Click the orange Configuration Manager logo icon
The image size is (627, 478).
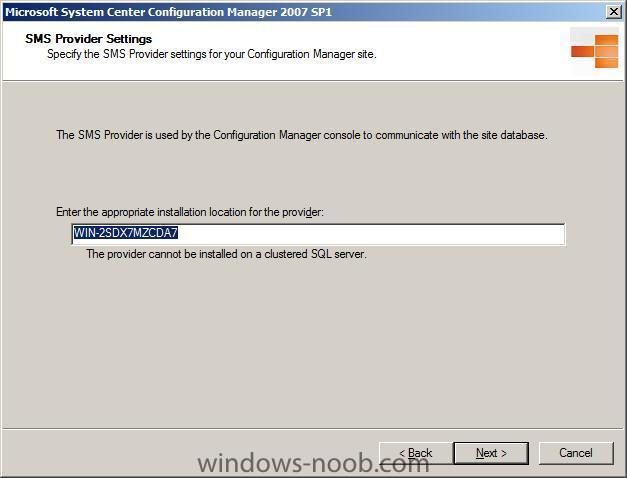click(x=595, y=51)
